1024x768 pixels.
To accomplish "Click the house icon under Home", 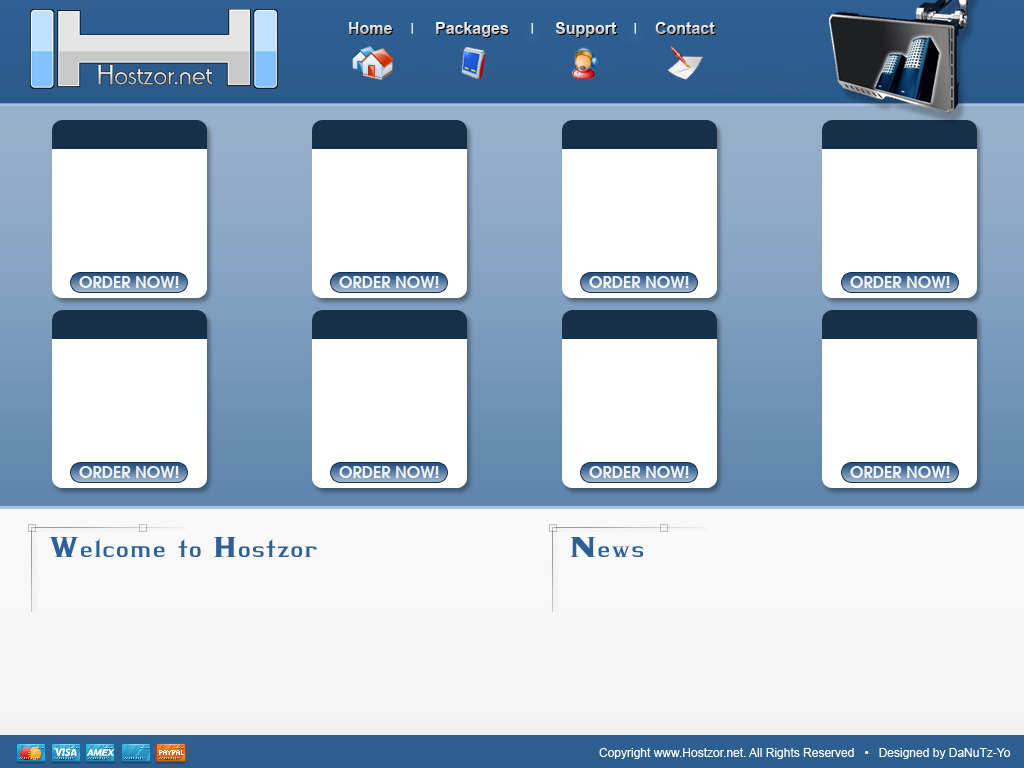I will 372,63.
